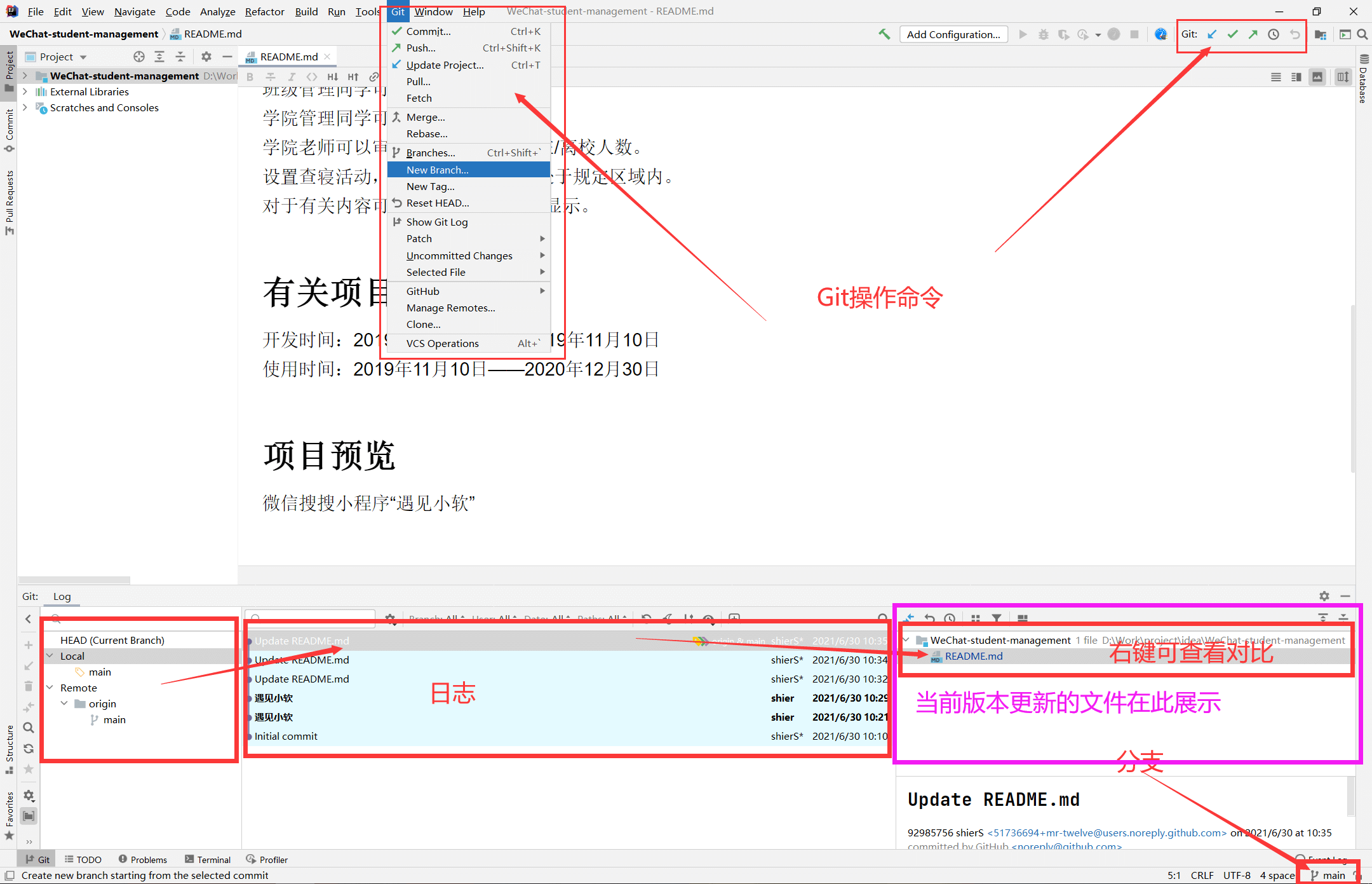
Task: Collapse the Remote branches node
Action: click(x=50, y=688)
